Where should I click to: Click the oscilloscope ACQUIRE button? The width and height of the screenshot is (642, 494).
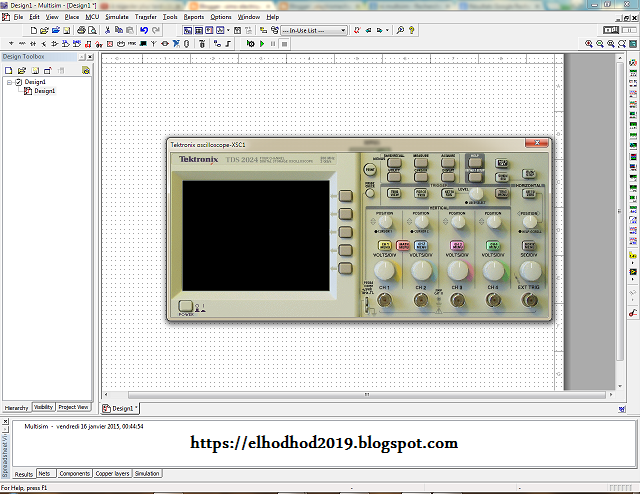[448, 162]
